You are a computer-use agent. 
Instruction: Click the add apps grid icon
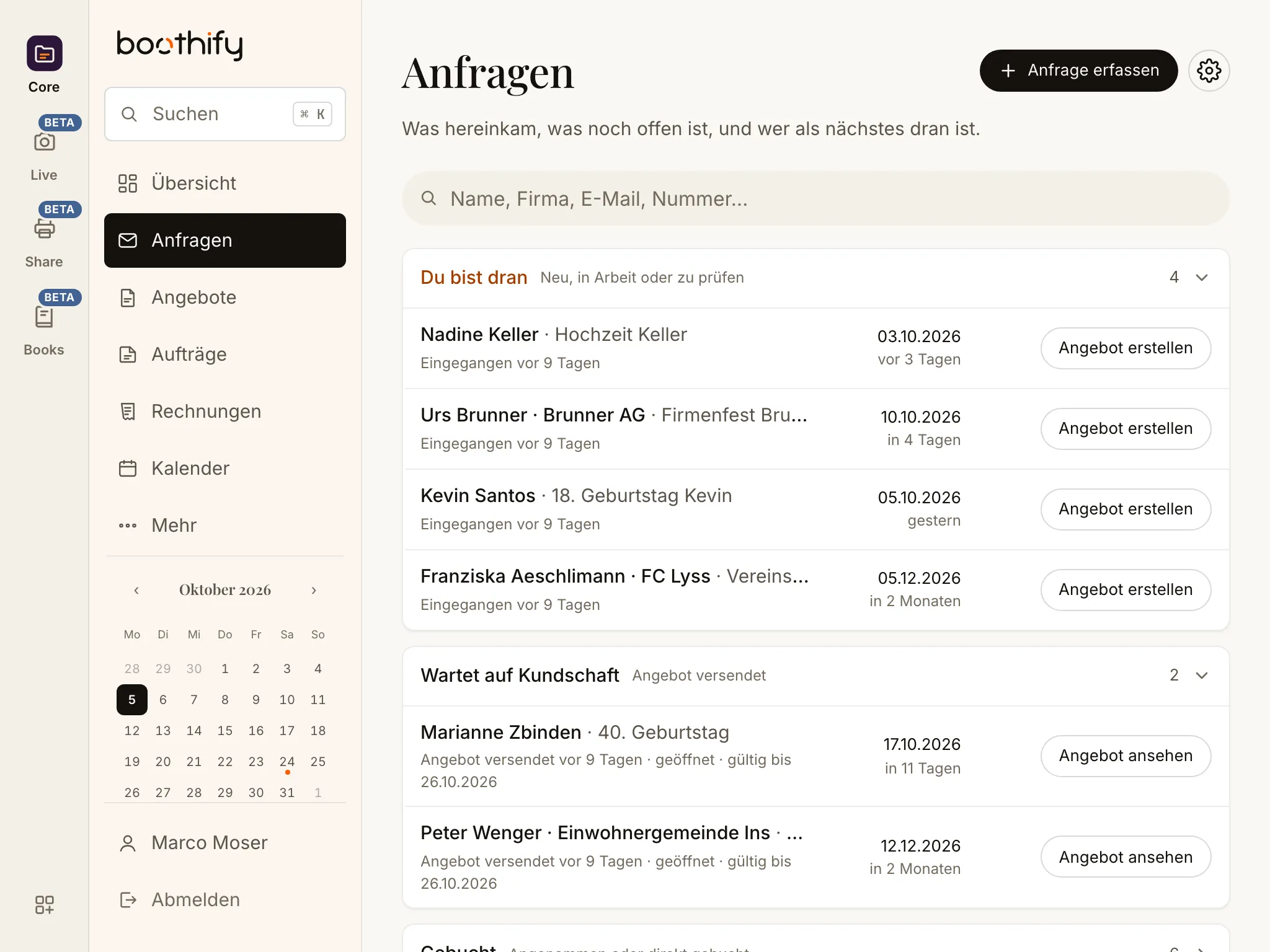click(44, 905)
